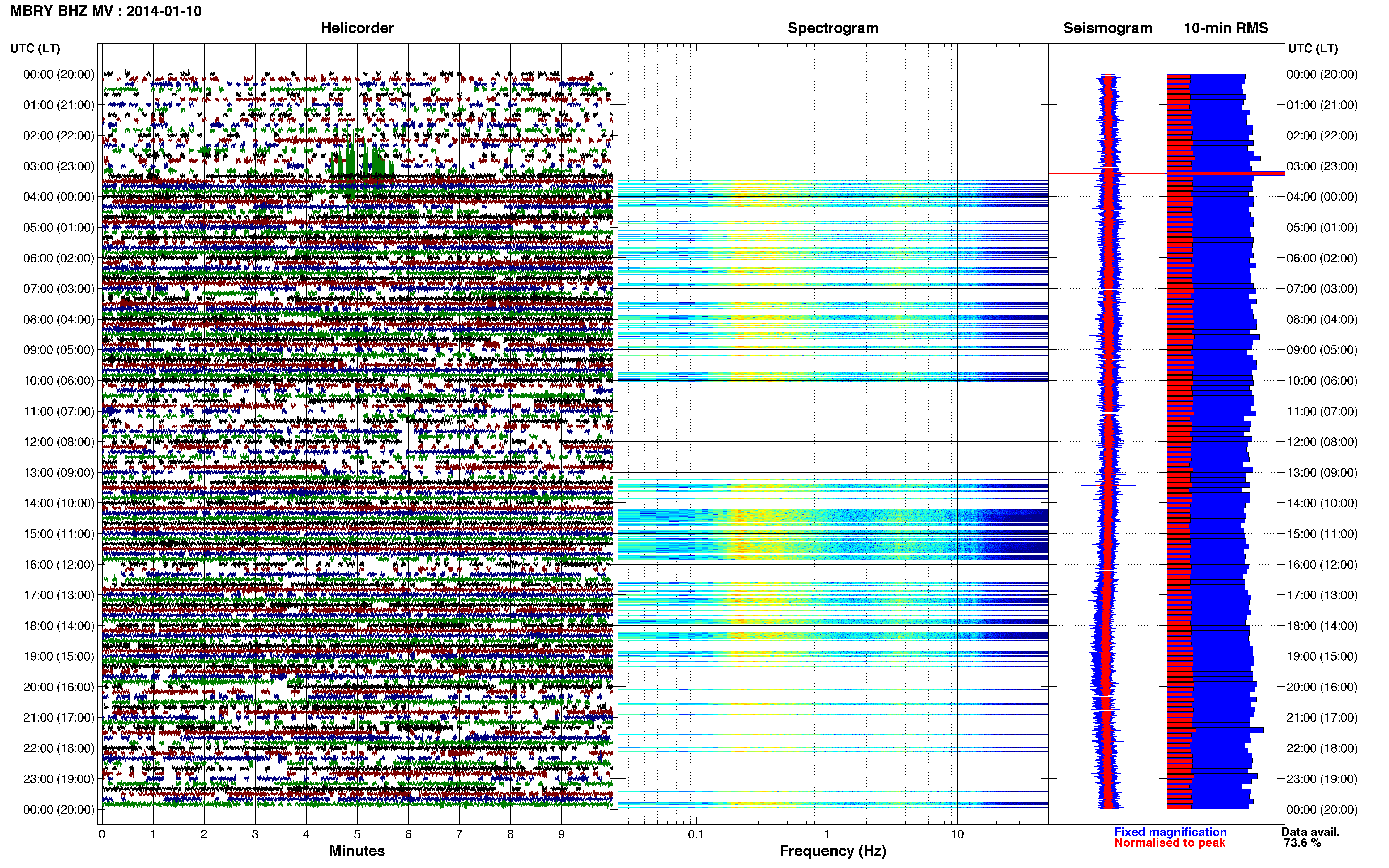Screen dimensions: 1389x868
Task: Click the right '06:00 (02:00)' time label
Action: pos(1322,258)
